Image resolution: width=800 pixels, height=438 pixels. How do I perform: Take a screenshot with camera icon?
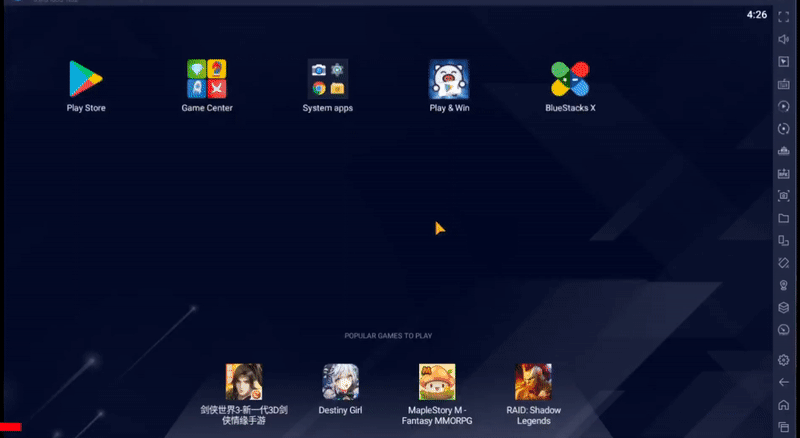[x=784, y=196]
